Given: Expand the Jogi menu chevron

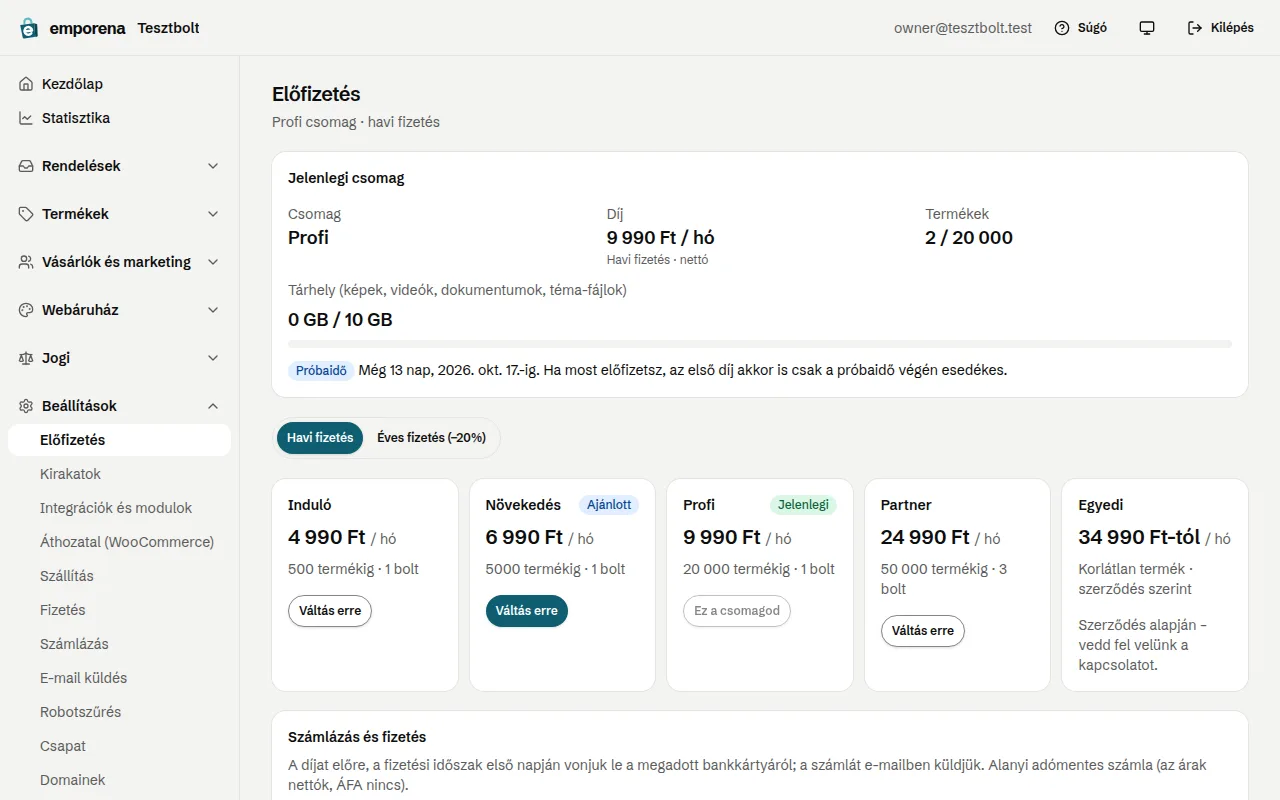Looking at the screenshot, I should 213,358.
